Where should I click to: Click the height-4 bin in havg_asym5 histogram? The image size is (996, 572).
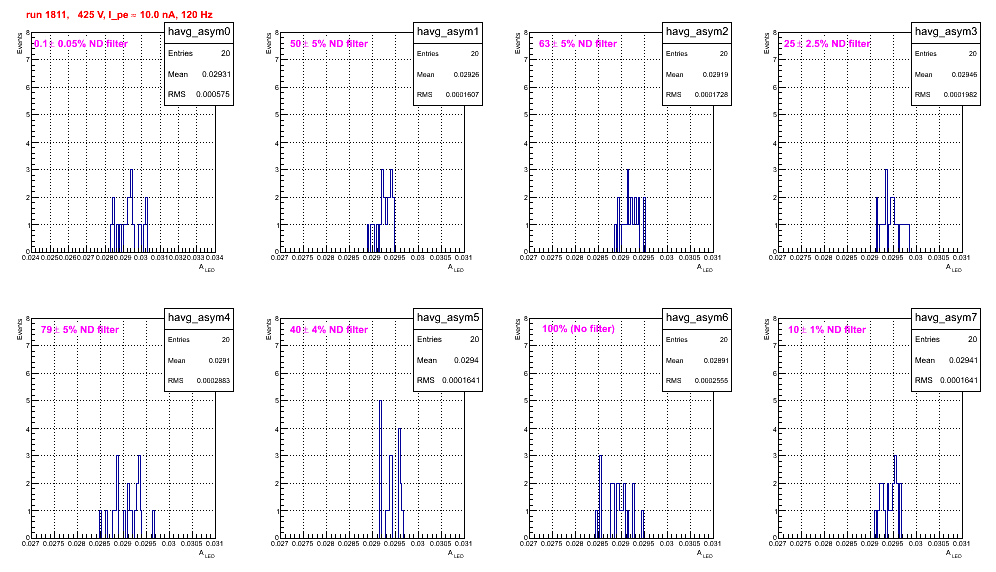click(400, 483)
